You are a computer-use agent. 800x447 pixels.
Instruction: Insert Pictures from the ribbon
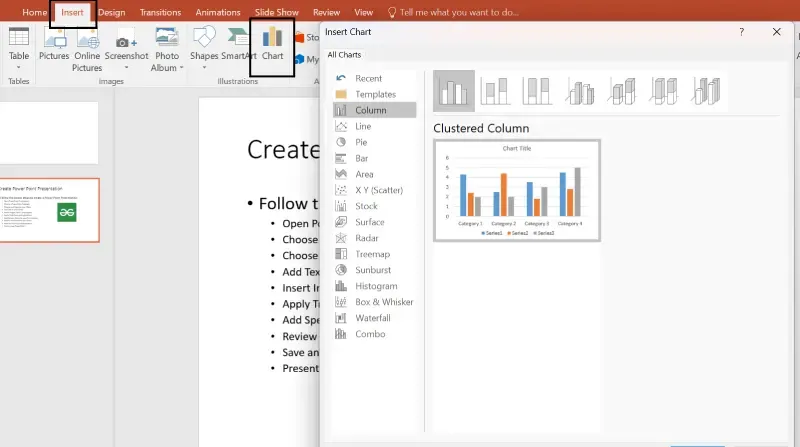(54, 45)
